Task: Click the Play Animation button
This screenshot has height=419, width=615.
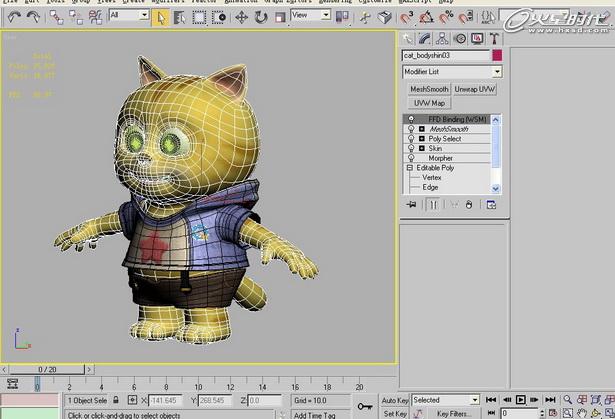Action: click(x=520, y=400)
